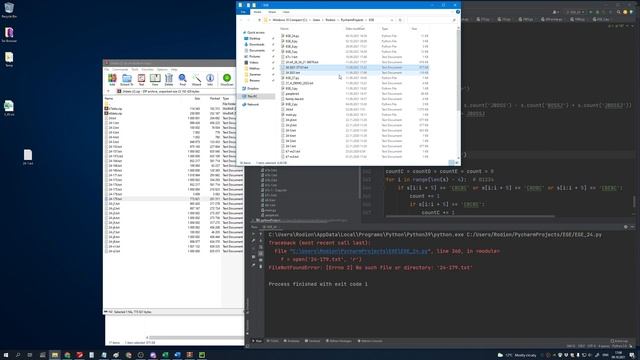
Task: Click the green VirusScan icon in WinRAR
Action: coord(227,79)
